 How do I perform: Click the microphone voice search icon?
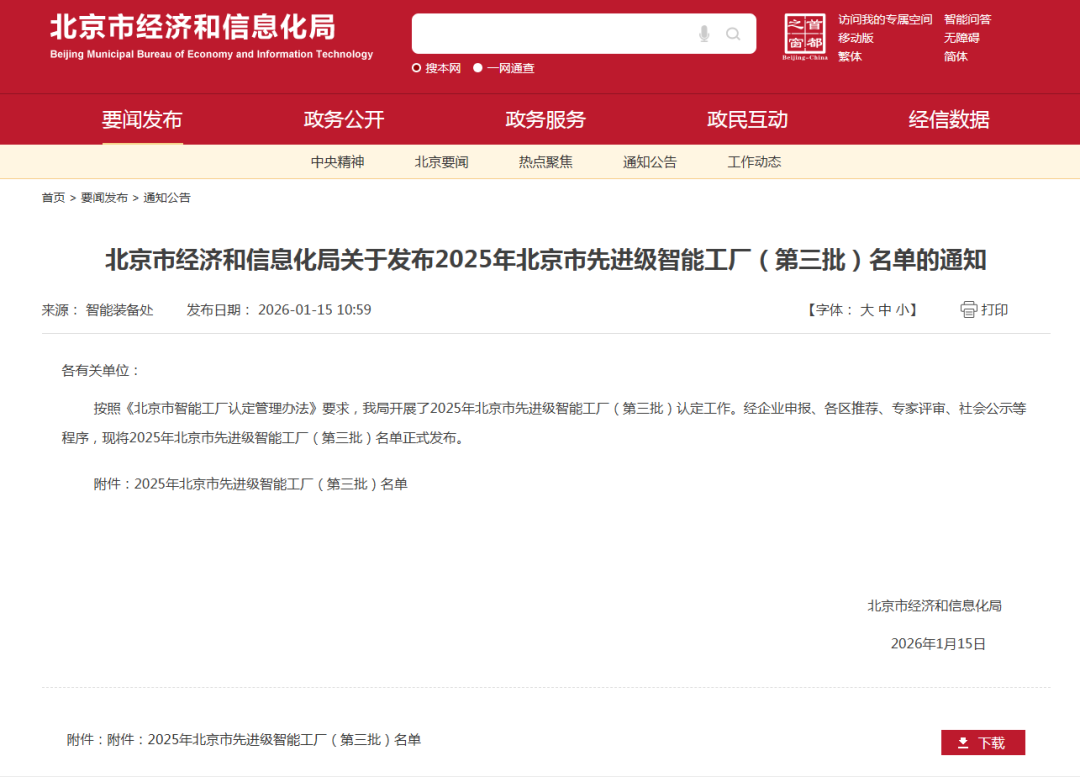[704, 34]
